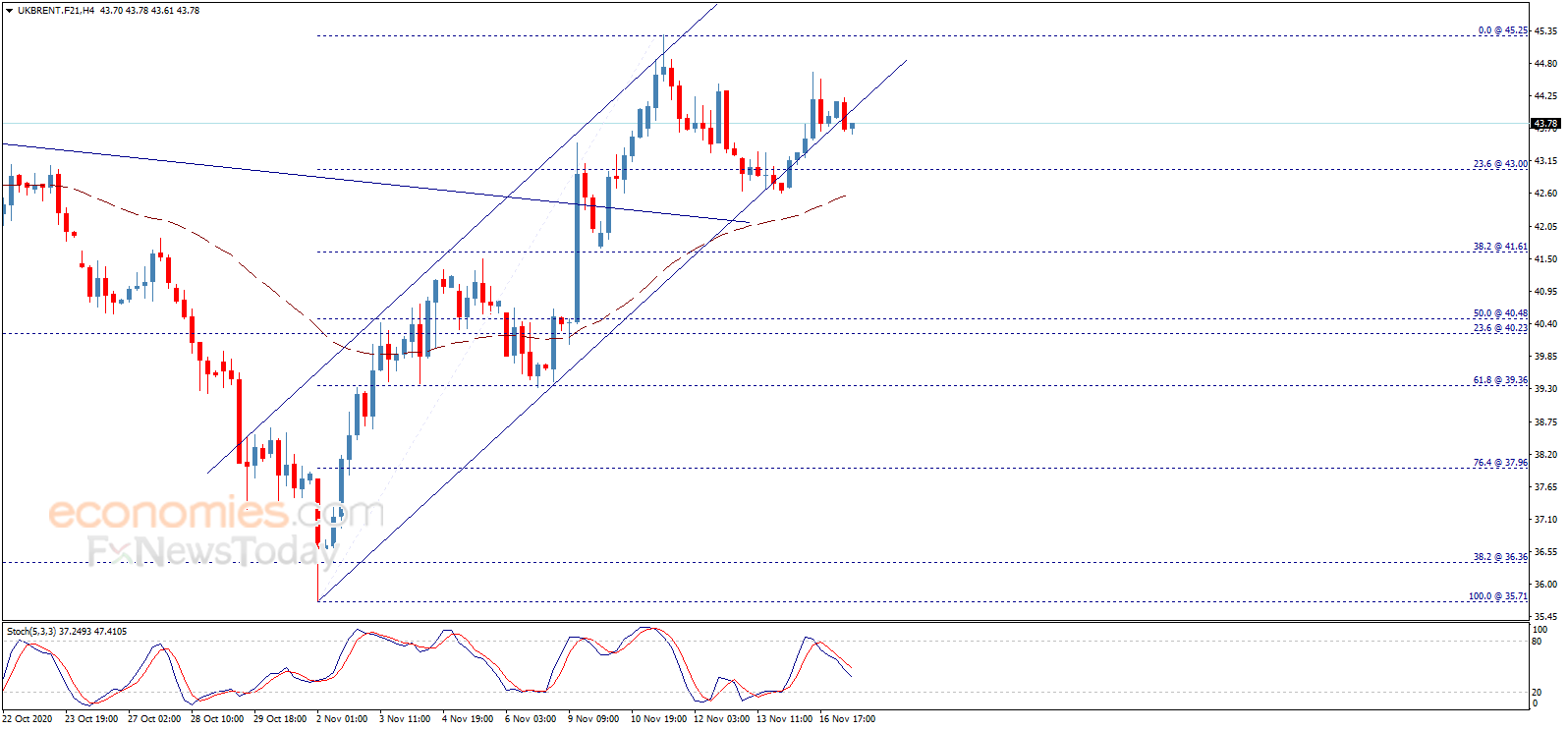
Task: Click the 23.6 @ 40.23 Fibonacci label
Action: [1500, 328]
